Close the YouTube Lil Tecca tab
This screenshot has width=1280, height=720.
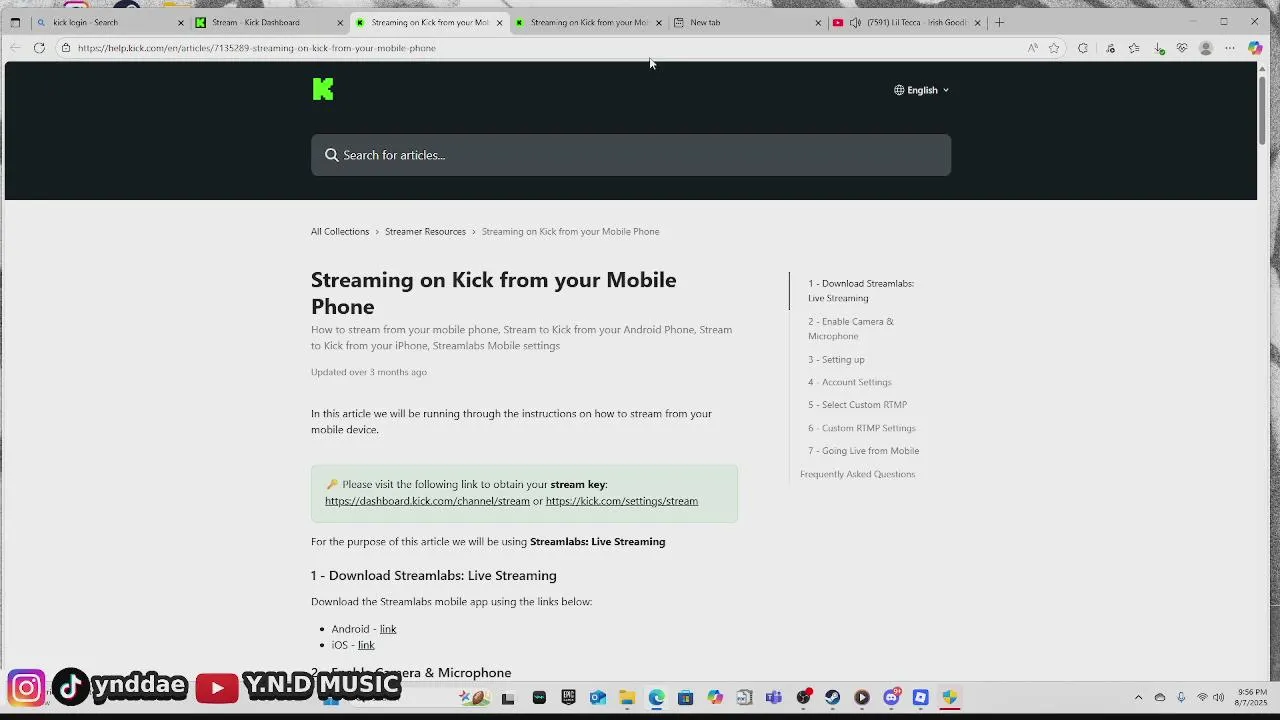pos(978,22)
